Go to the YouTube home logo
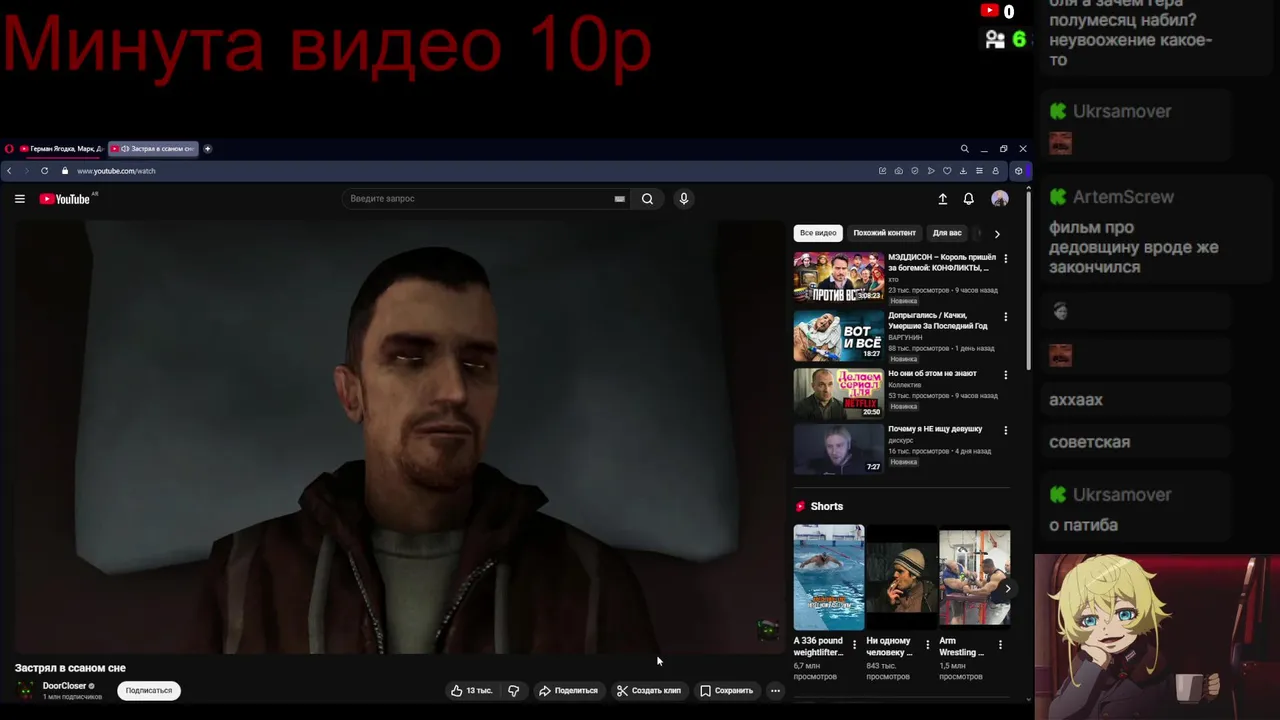 (x=65, y=199)
